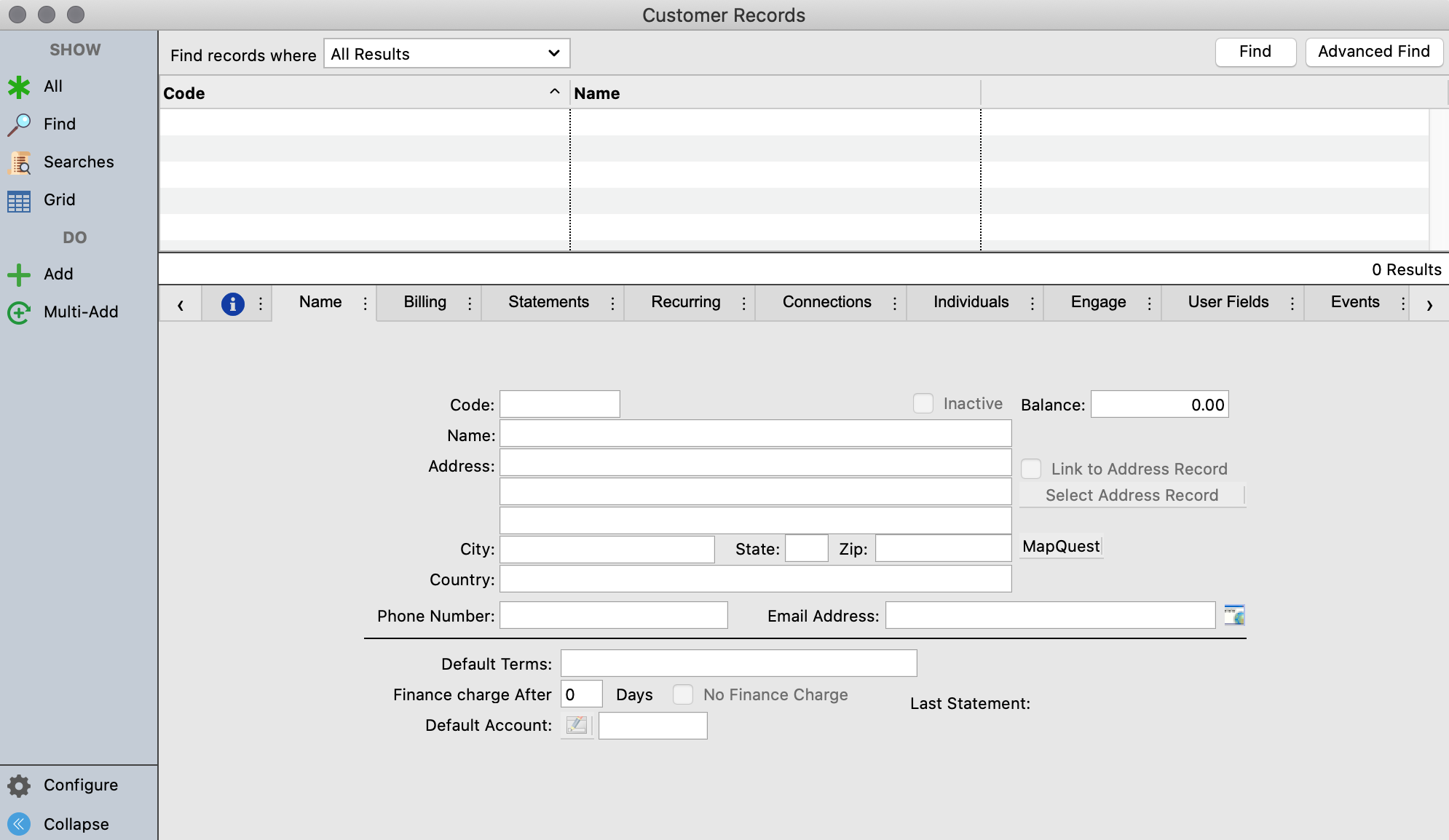
Task: Click the green plus Add icon
Action: (x=19, y=274)
